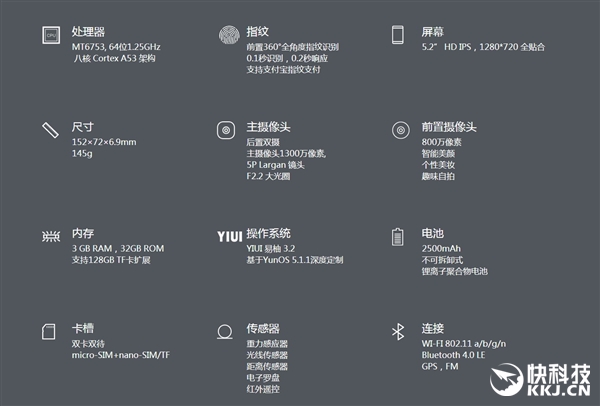Click the text GPS，FM
600x406 pixels.
[x=440, y=366]
